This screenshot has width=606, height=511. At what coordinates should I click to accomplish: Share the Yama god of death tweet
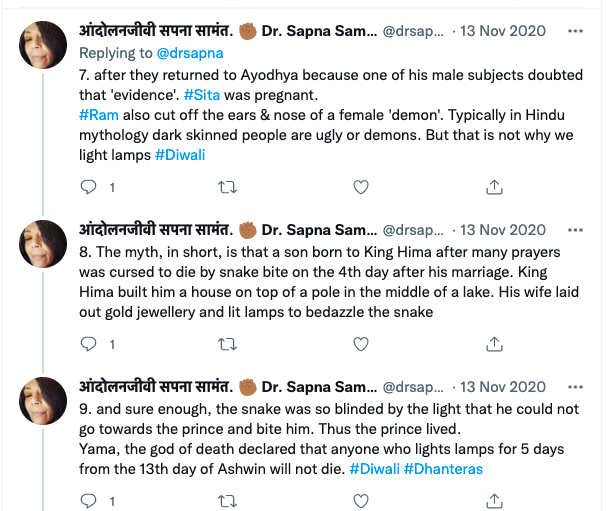click(494, 501)
